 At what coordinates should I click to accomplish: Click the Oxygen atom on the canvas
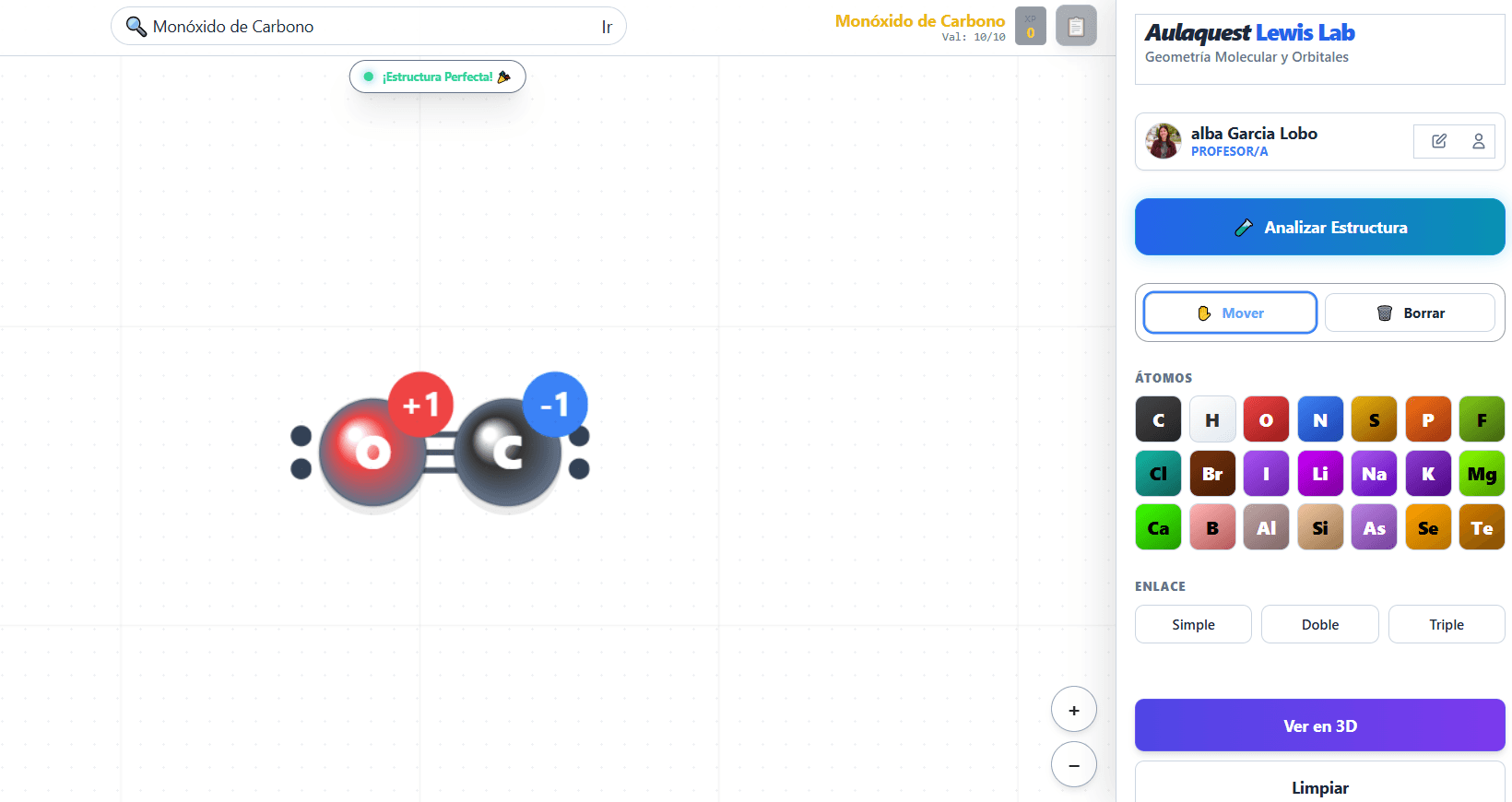click(372, 453)
